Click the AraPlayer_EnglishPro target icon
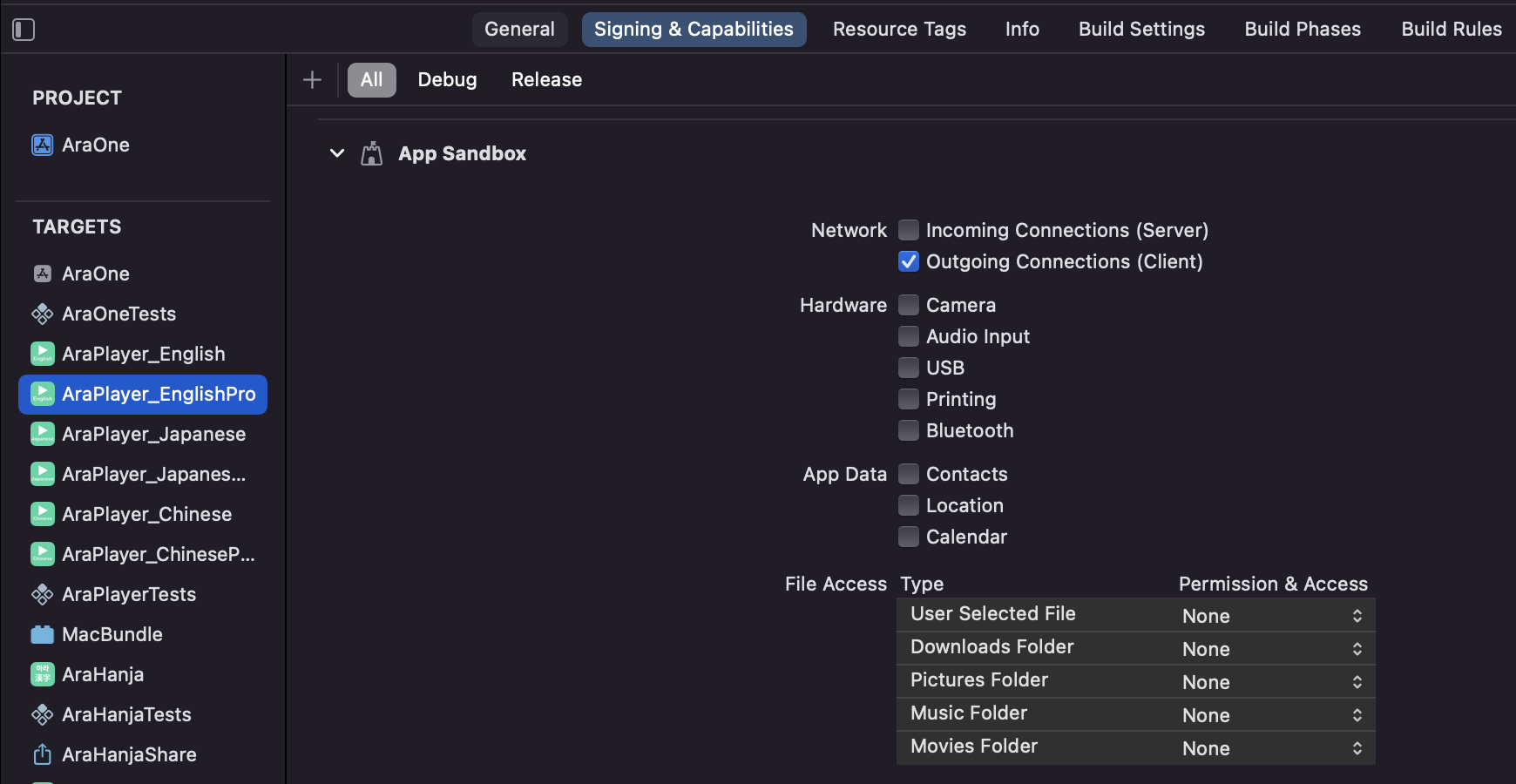This screenshot has width=1516, height=784. coord(43,394)
